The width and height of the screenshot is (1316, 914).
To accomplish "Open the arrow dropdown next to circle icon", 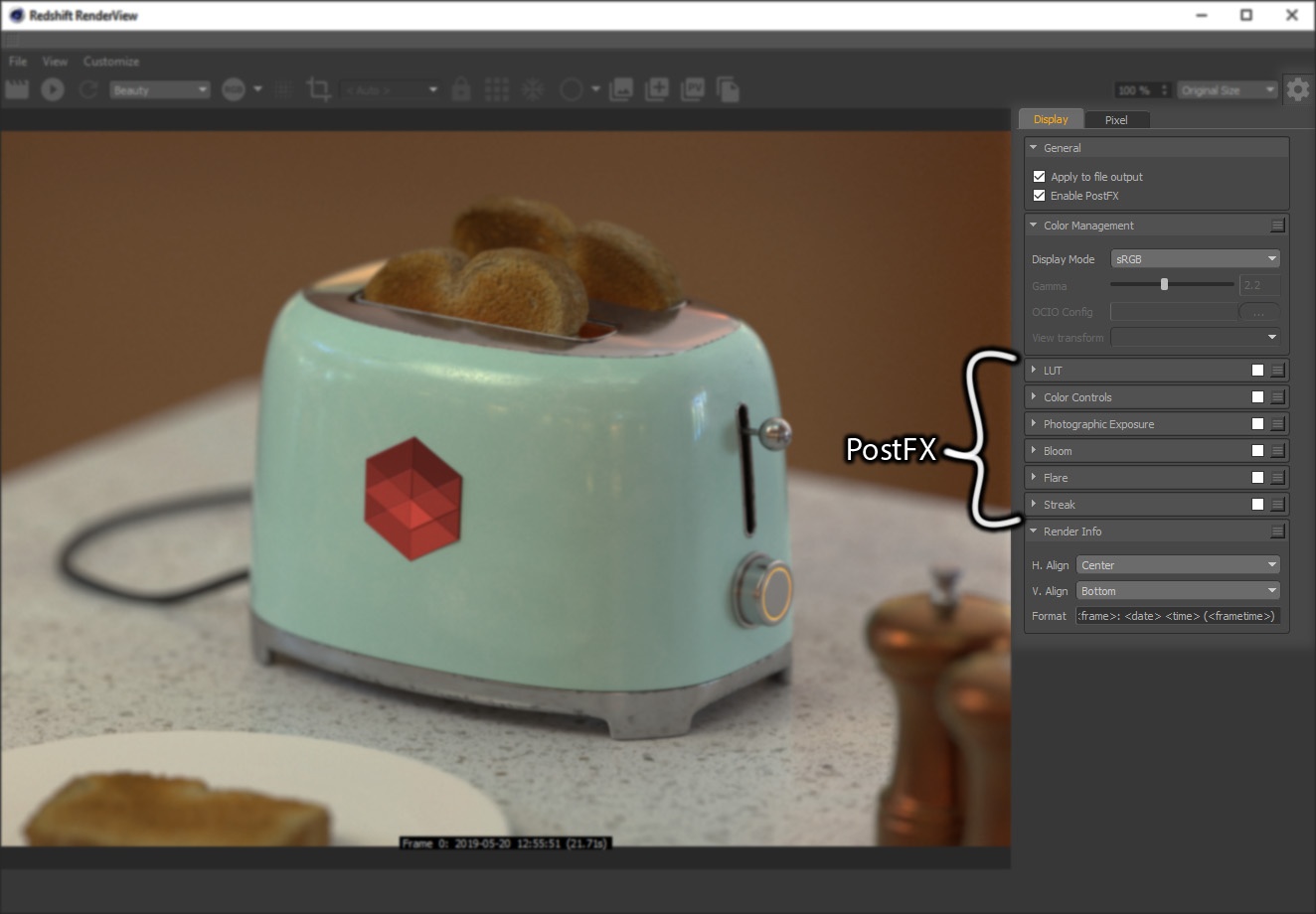I will click(x=595, y=89).
